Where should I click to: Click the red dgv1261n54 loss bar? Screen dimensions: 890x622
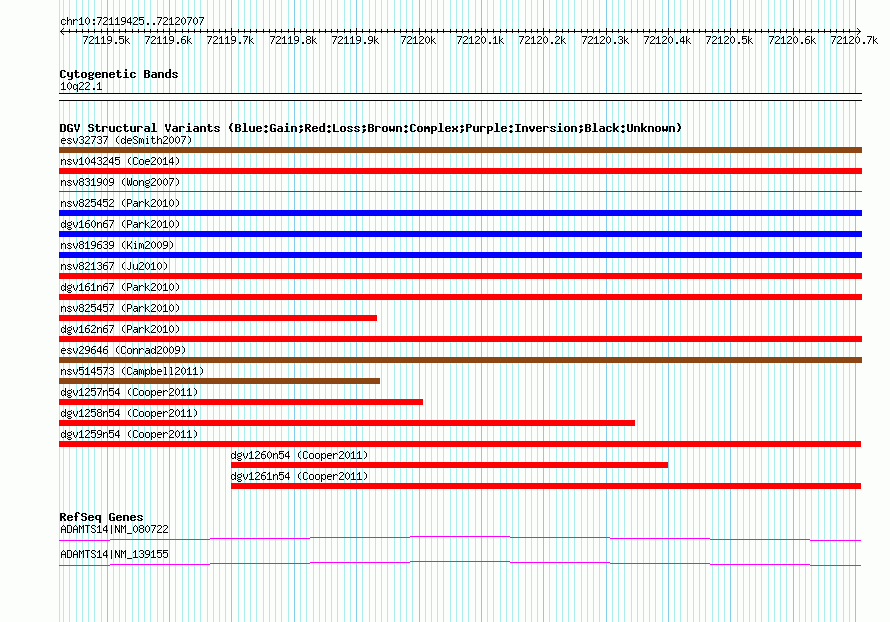coord(546,486)
